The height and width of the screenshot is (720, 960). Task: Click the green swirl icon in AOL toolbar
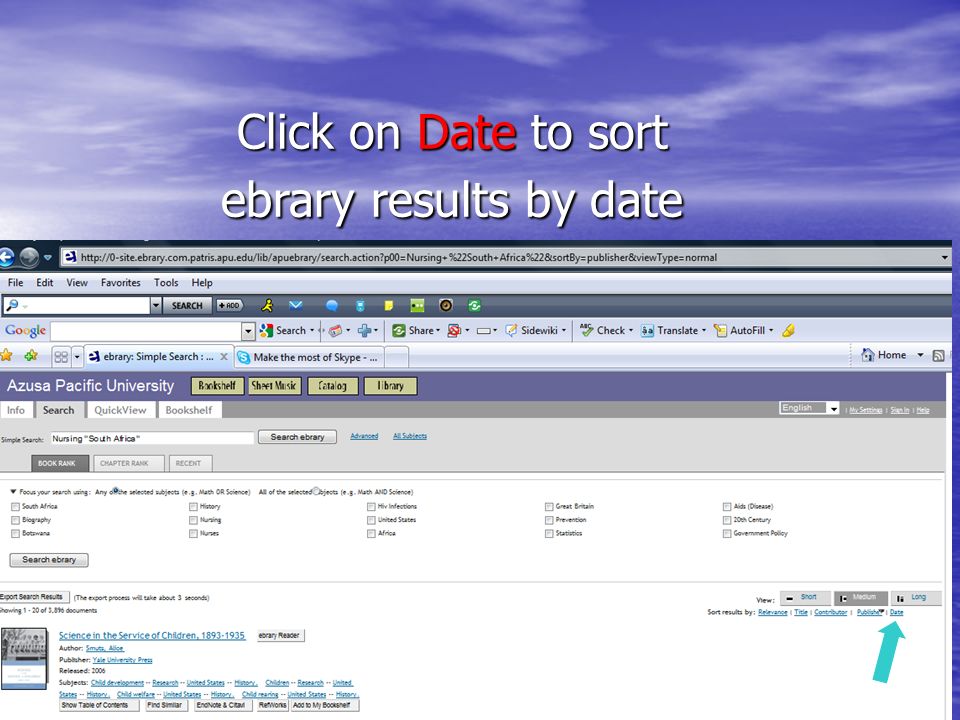(474, 305)
